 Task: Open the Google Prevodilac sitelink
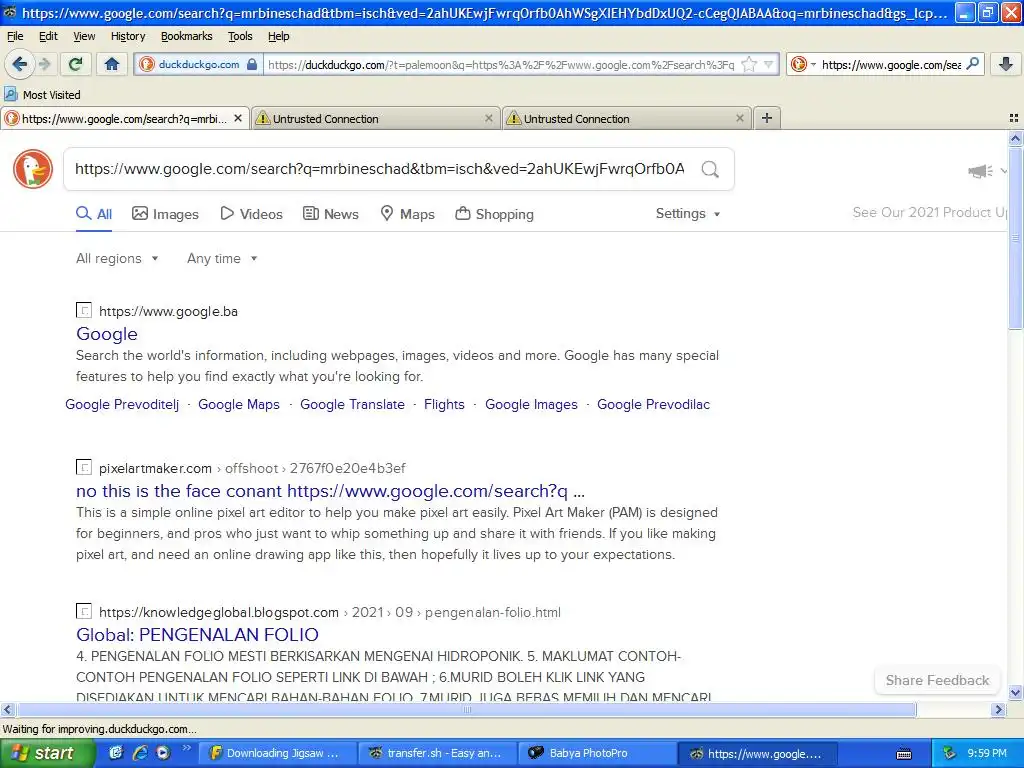point(653,404)
